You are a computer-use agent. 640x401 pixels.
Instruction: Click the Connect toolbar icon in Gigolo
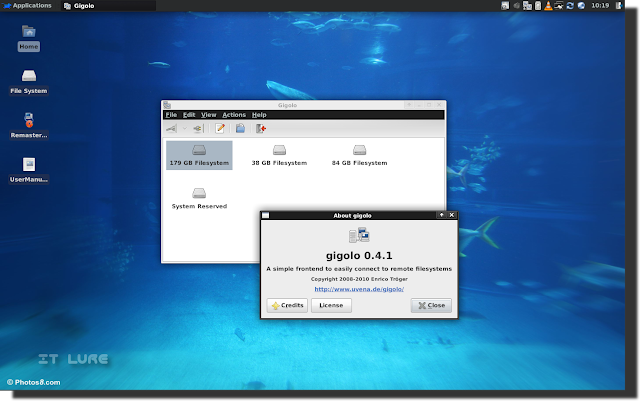[171, 129]
